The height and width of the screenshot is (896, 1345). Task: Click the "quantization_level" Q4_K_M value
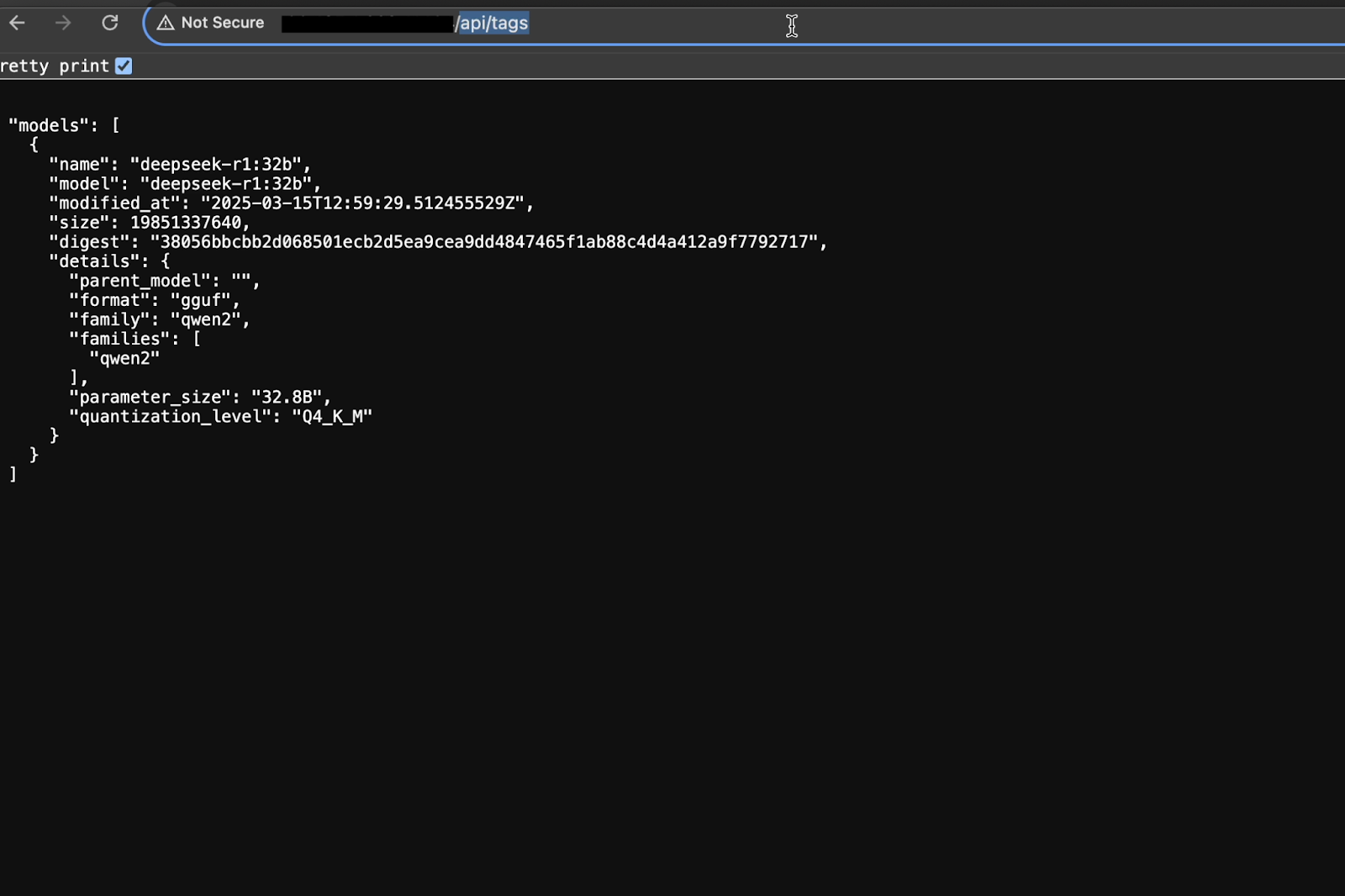click(332, 415)
